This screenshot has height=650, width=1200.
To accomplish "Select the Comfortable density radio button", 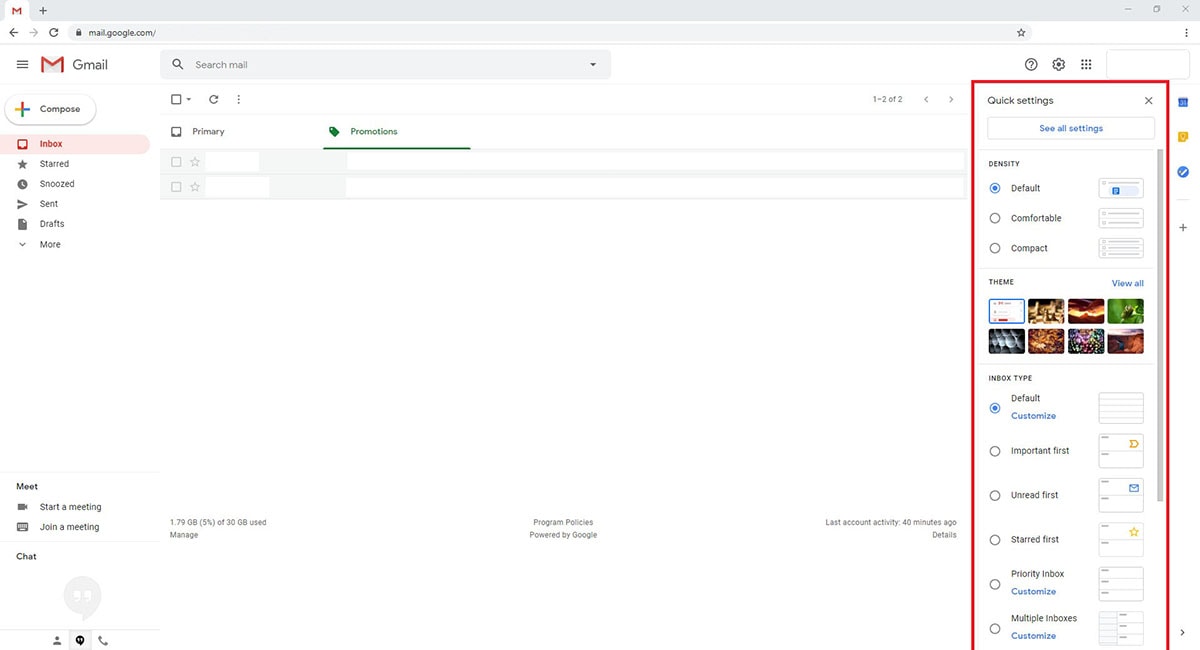I will (x=995, y=218).
